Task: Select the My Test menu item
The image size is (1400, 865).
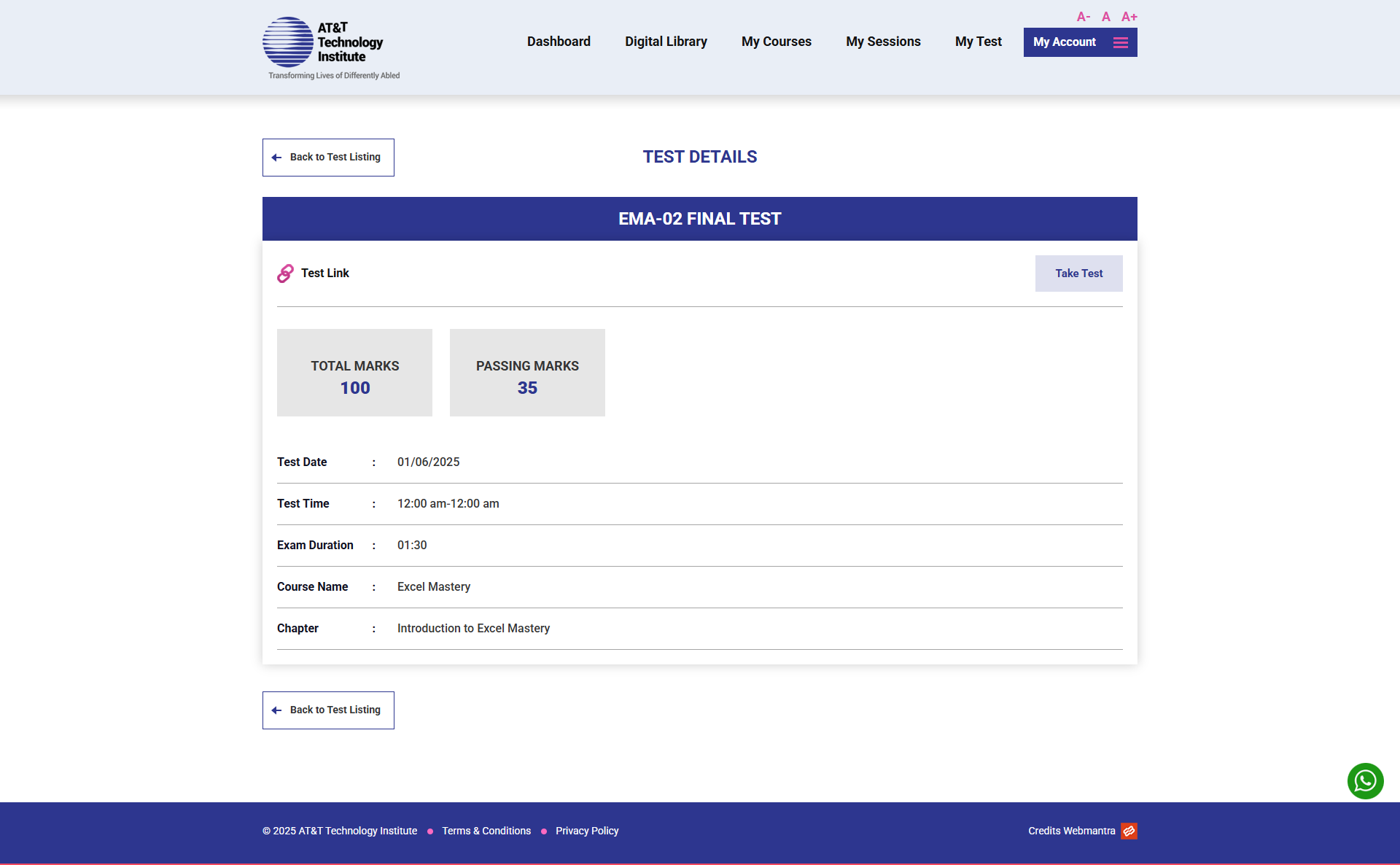Action: (978, 42)
